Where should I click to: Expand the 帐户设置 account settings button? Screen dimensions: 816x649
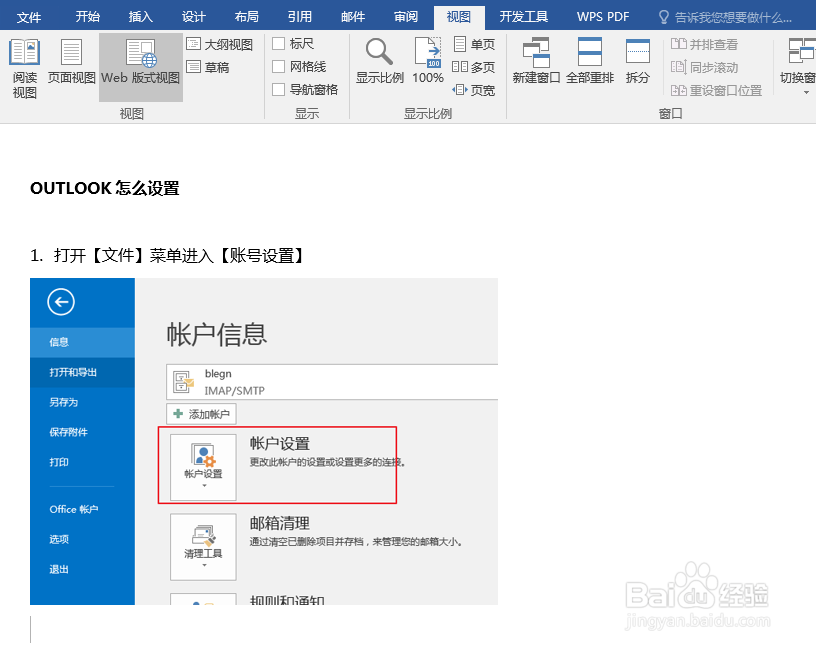(203, 467)
